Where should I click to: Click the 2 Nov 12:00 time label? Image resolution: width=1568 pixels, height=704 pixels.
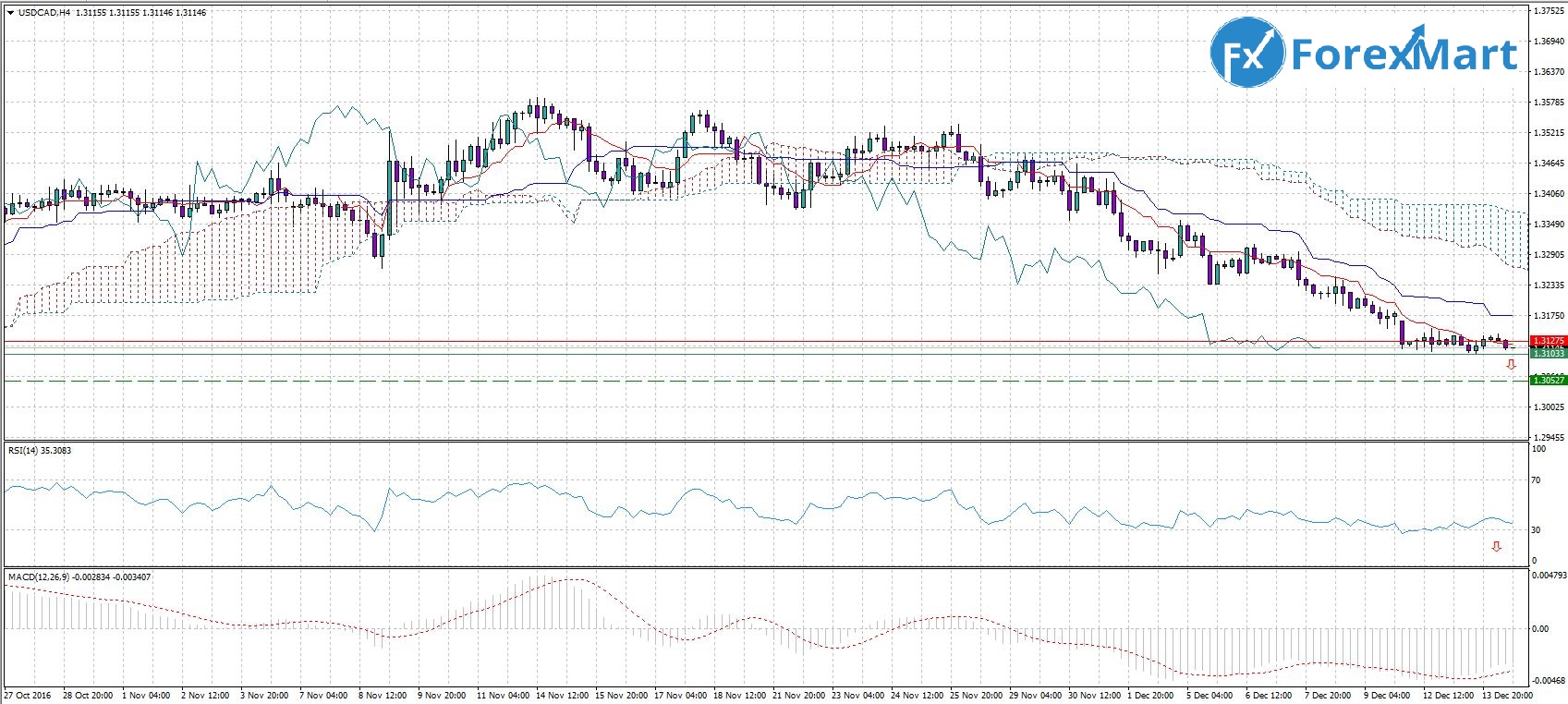click(x=206, y=696)
